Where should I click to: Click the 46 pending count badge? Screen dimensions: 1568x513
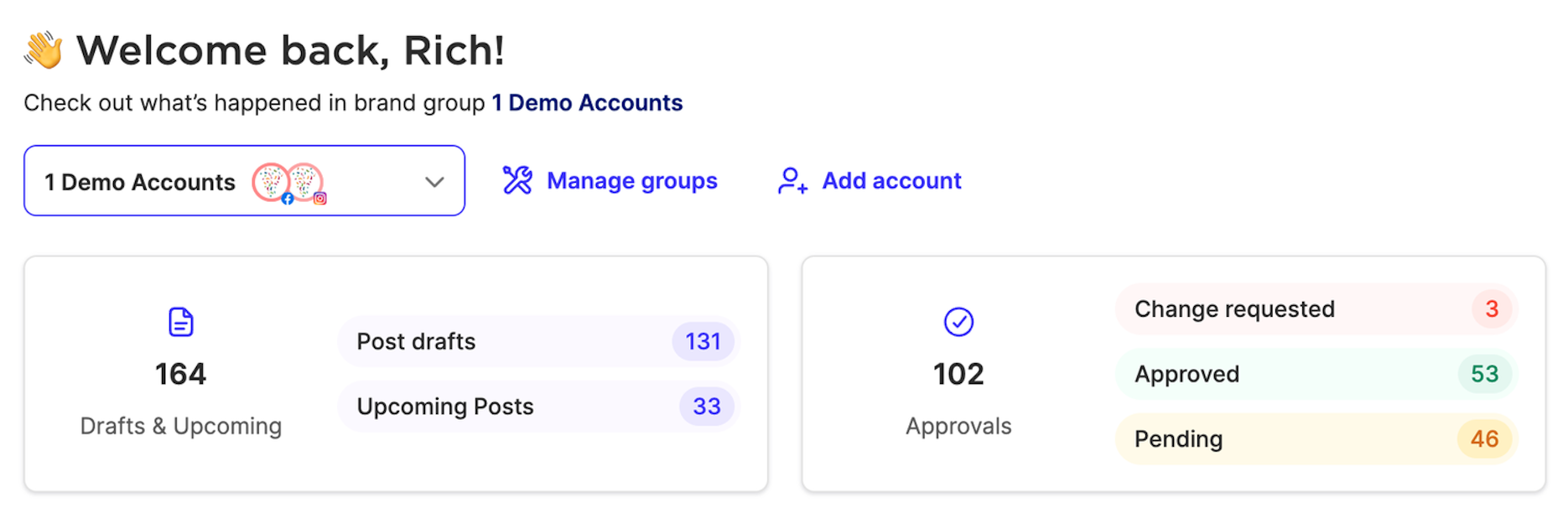[1484, 439]
